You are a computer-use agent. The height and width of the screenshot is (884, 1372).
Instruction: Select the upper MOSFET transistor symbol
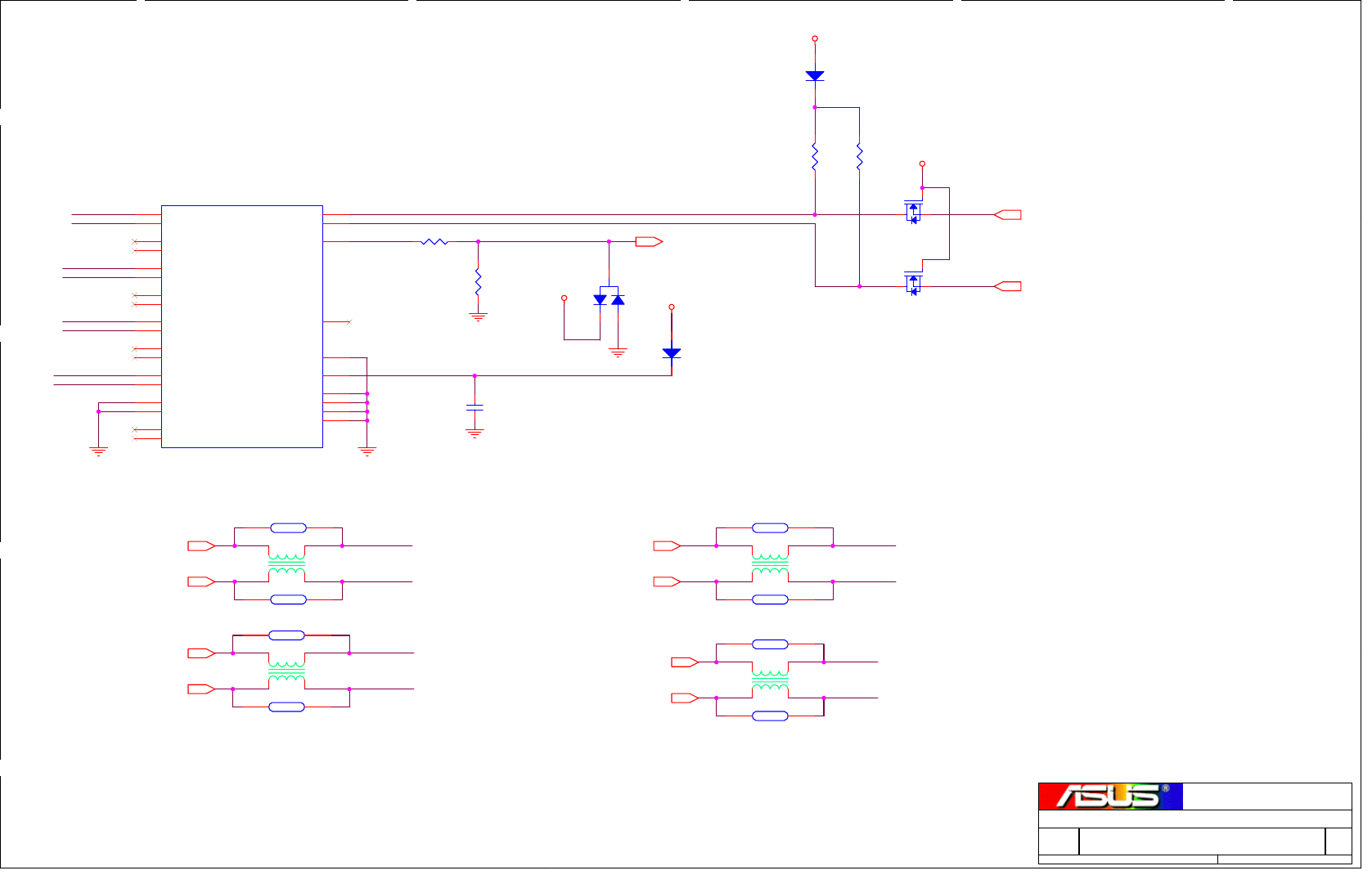[913, 212]
